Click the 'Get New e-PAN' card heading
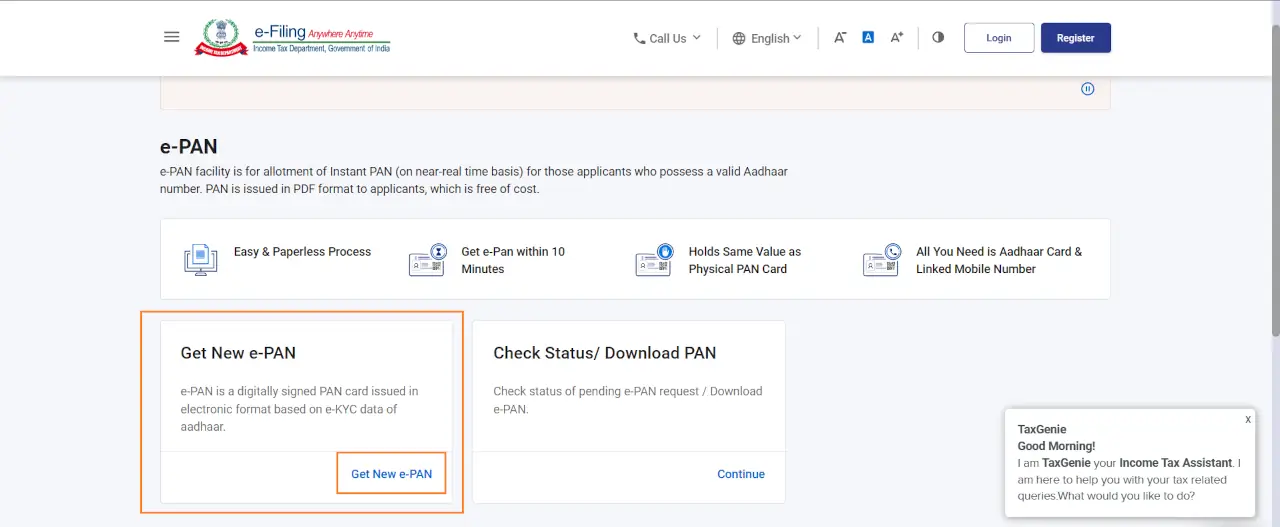This screenshot has width=1280, height=527. pyautogui.click(x=238, y=353)
